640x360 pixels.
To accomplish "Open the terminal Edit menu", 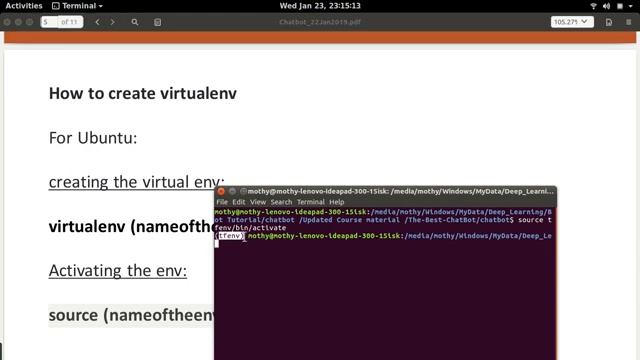I will click(239, 202).
